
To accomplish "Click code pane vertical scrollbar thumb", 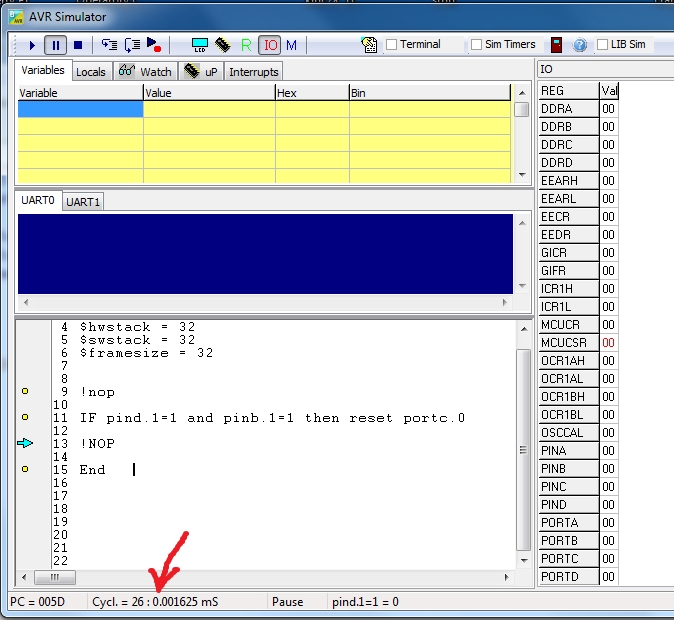I will pyautogui.click(x=523, y=450).
